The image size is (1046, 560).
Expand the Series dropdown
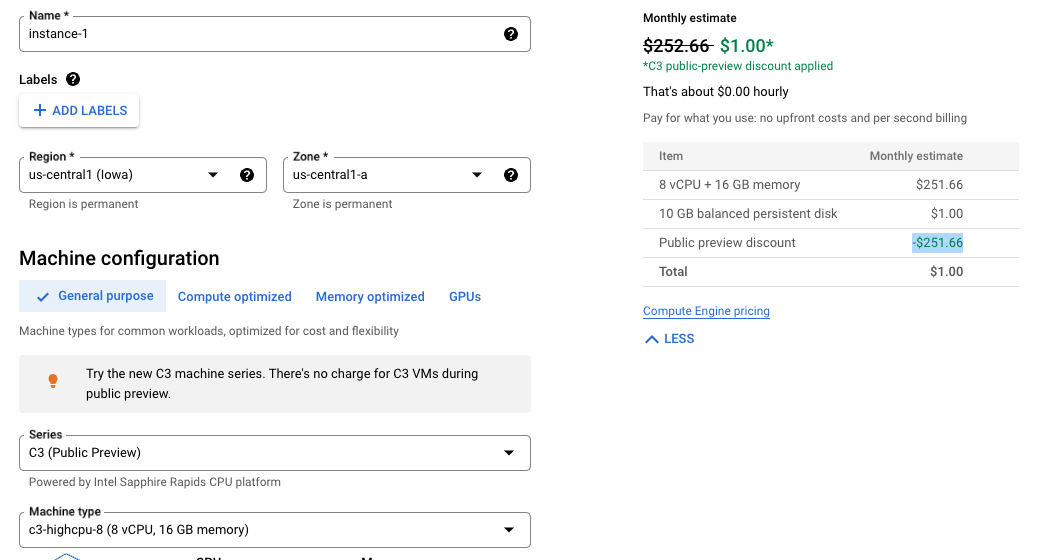(275, 453)
